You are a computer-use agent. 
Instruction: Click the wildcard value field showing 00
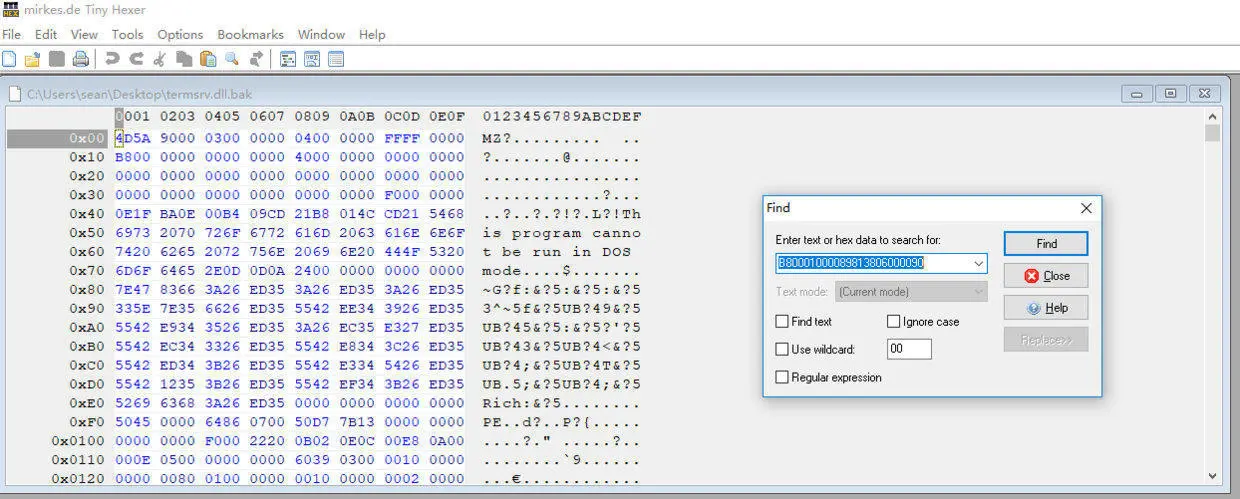pyautogui.click(x=909, y=349)
